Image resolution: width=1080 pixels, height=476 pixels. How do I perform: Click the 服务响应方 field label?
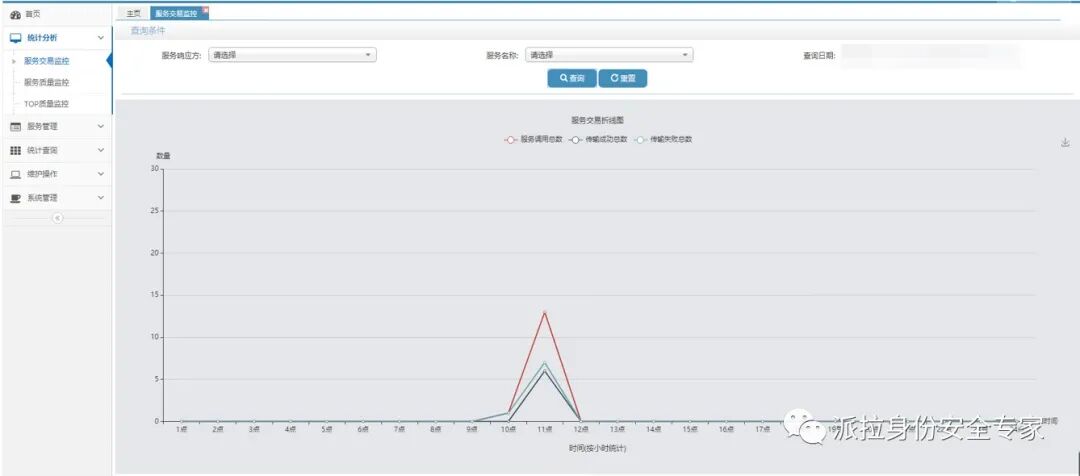pos(182,56)
